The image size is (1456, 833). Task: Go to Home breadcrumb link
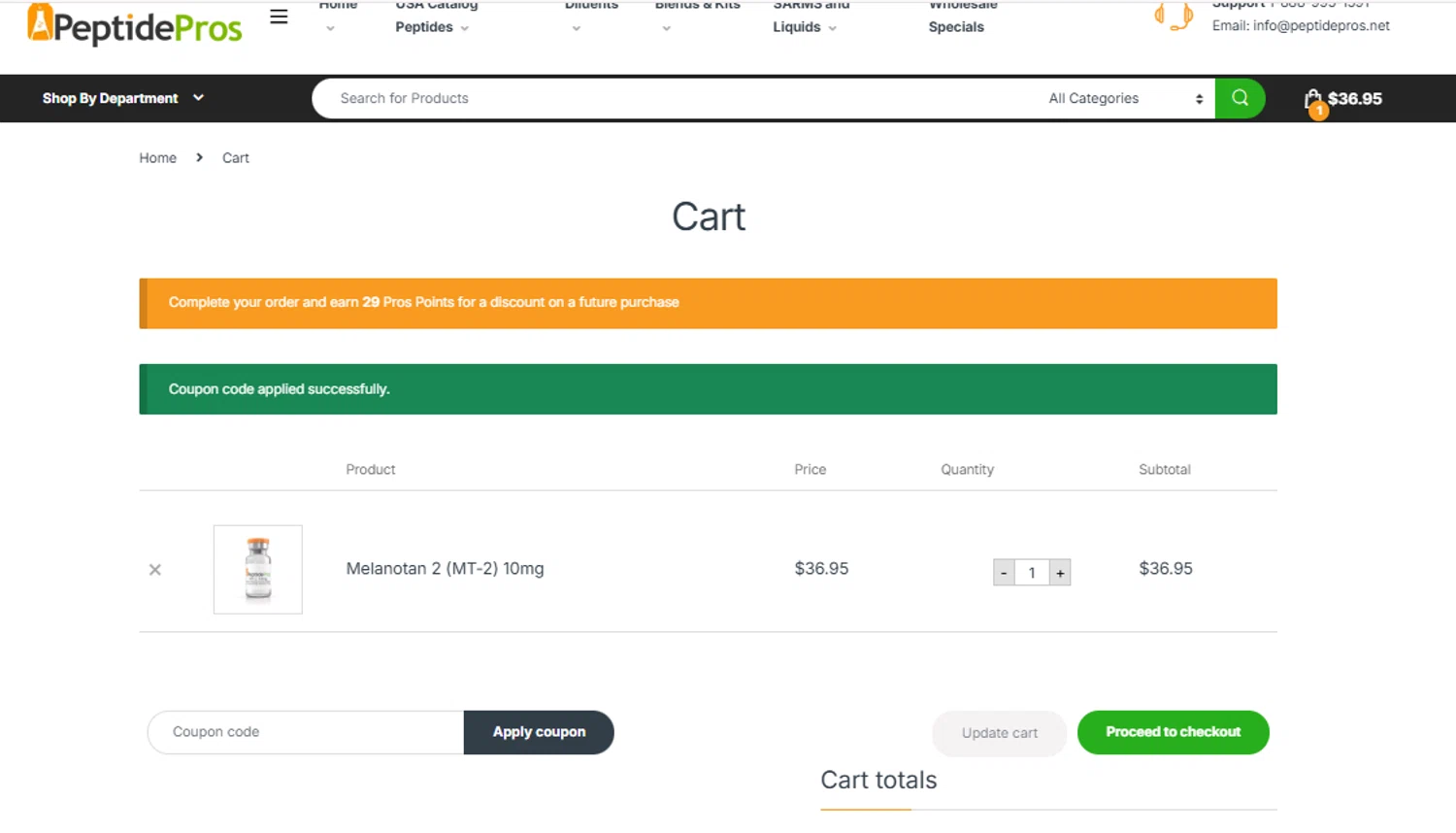(157, 158)
